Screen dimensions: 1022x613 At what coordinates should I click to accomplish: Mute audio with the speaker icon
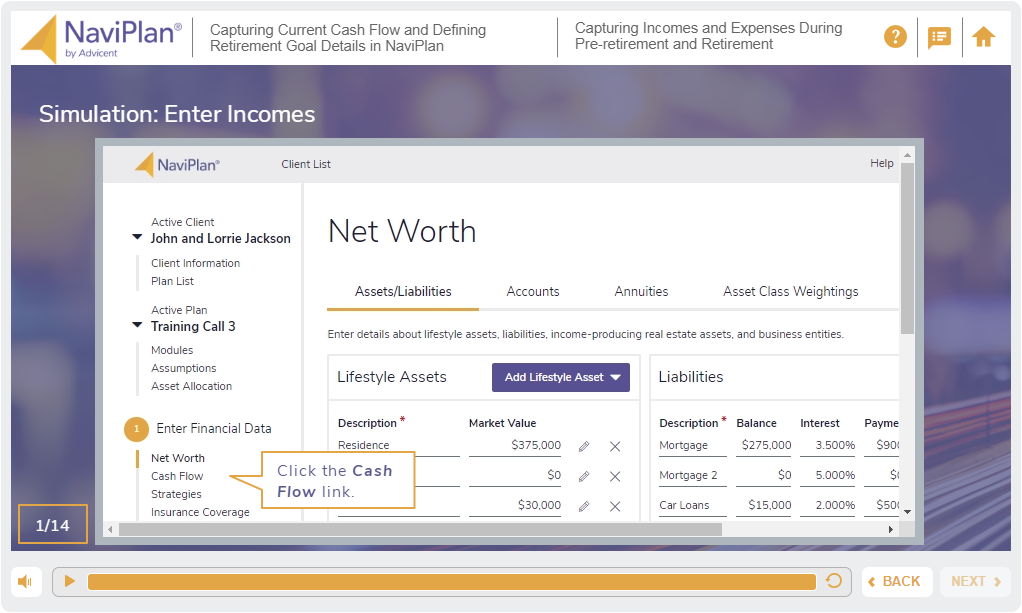[x=25, y=582]
